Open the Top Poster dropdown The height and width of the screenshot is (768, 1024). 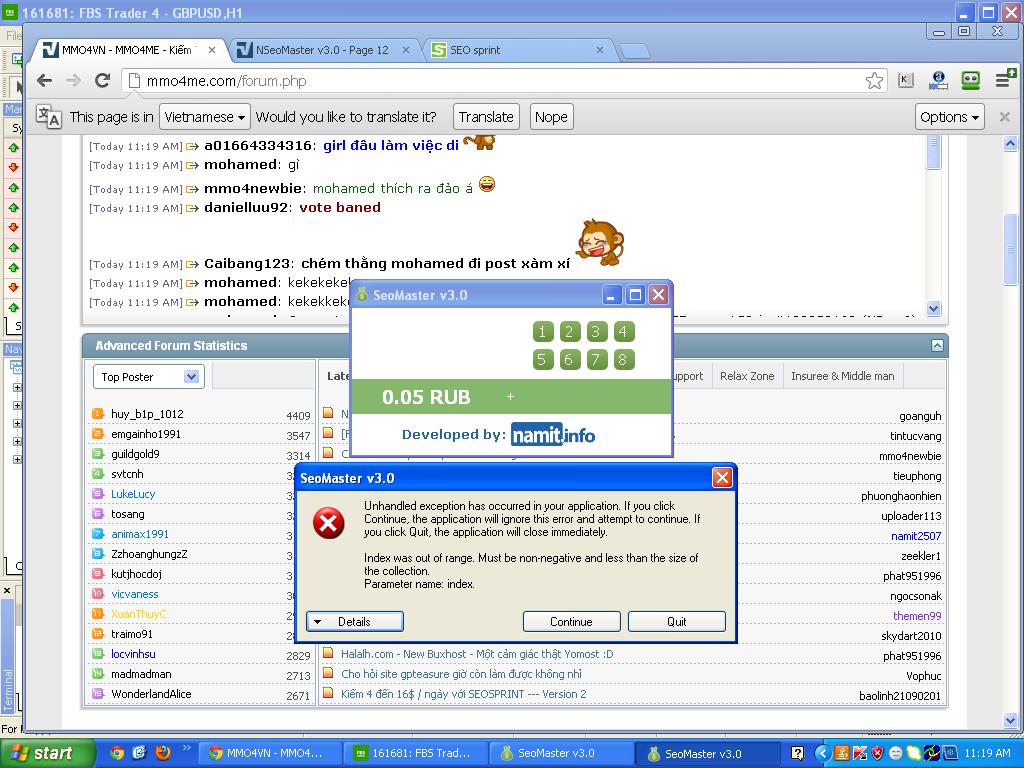[x=149, y=377]
